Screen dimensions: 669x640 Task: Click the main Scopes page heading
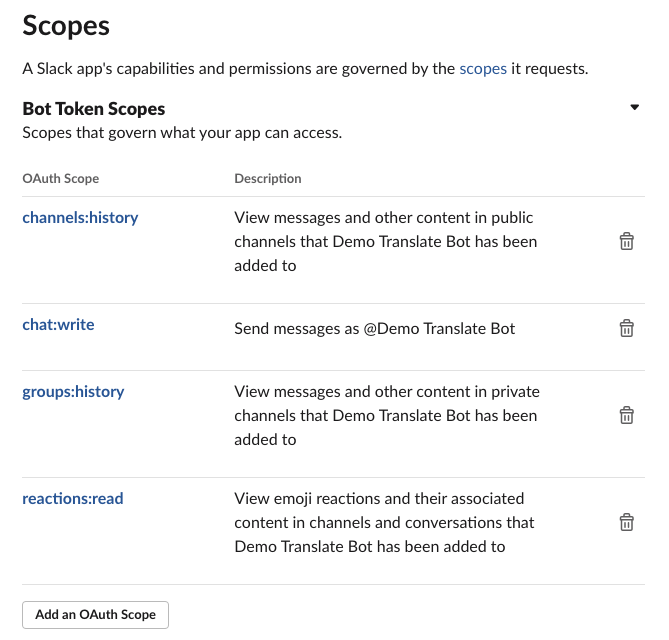coord(66,26)
